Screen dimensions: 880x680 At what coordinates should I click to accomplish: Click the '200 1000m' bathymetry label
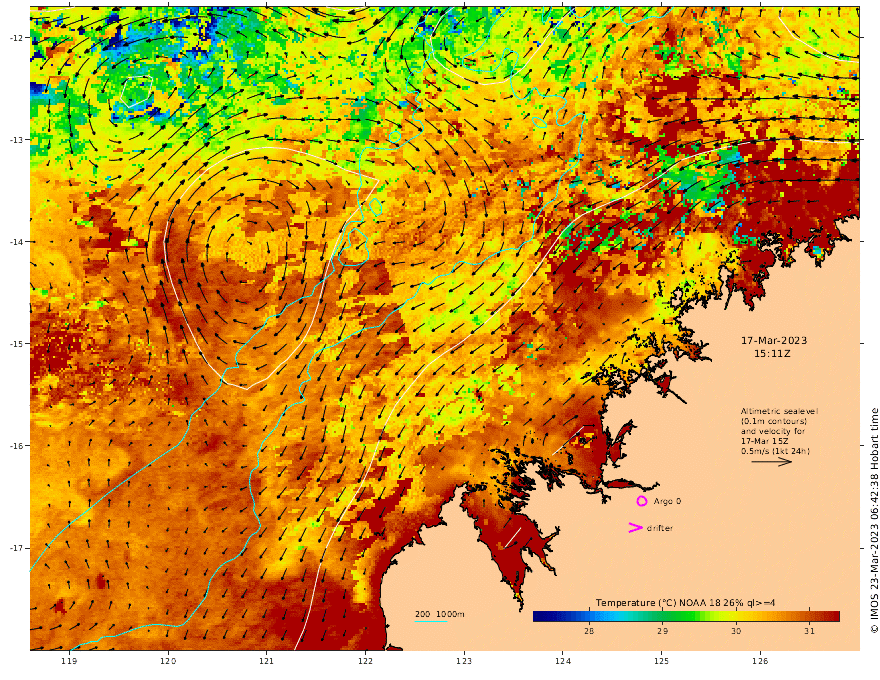pyautogui.click(x=439, y=614)
